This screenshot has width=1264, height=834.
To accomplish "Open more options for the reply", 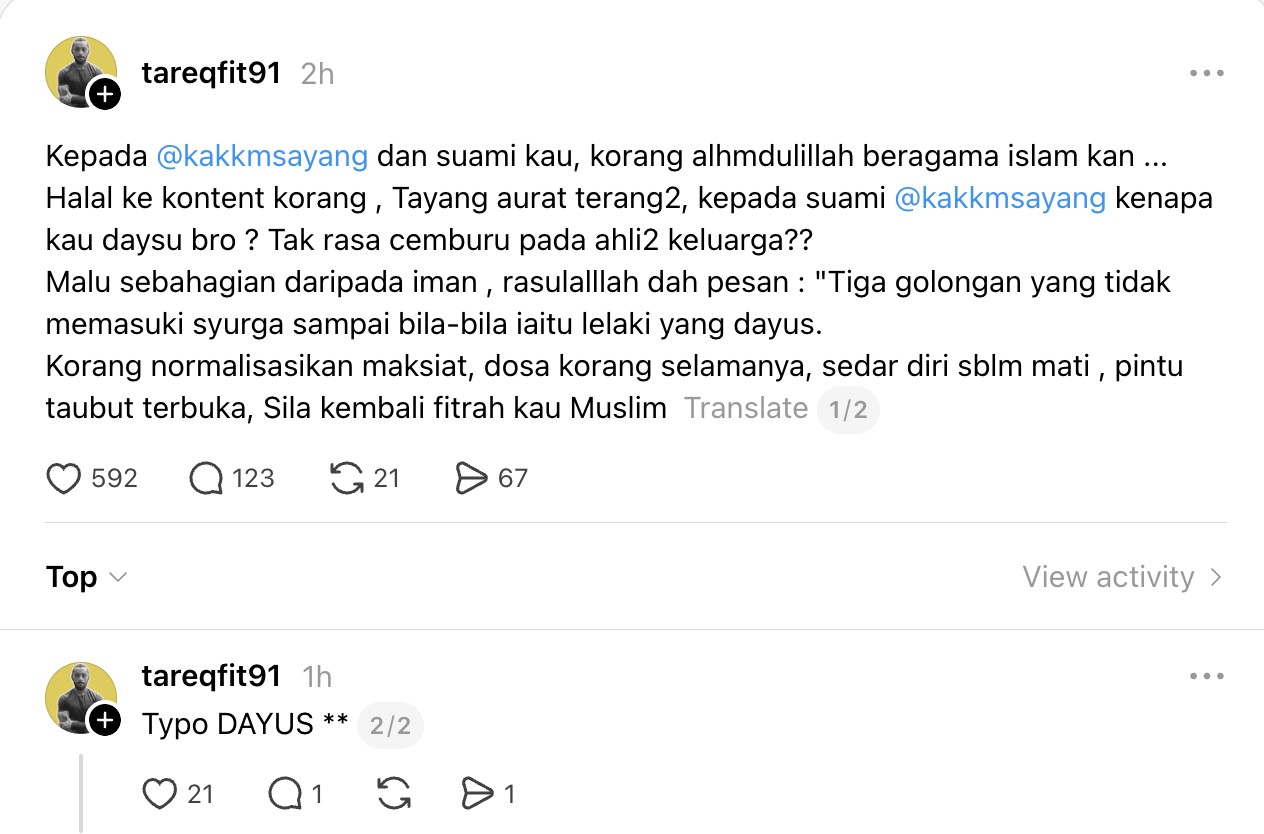I will [1206, 677].
